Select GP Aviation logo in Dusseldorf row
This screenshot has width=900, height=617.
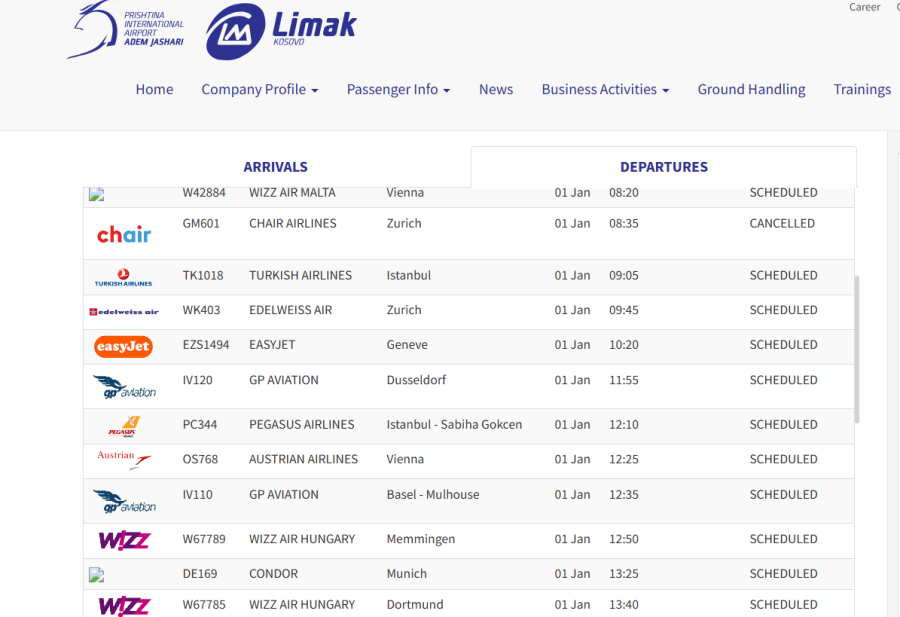pos(125,387)
